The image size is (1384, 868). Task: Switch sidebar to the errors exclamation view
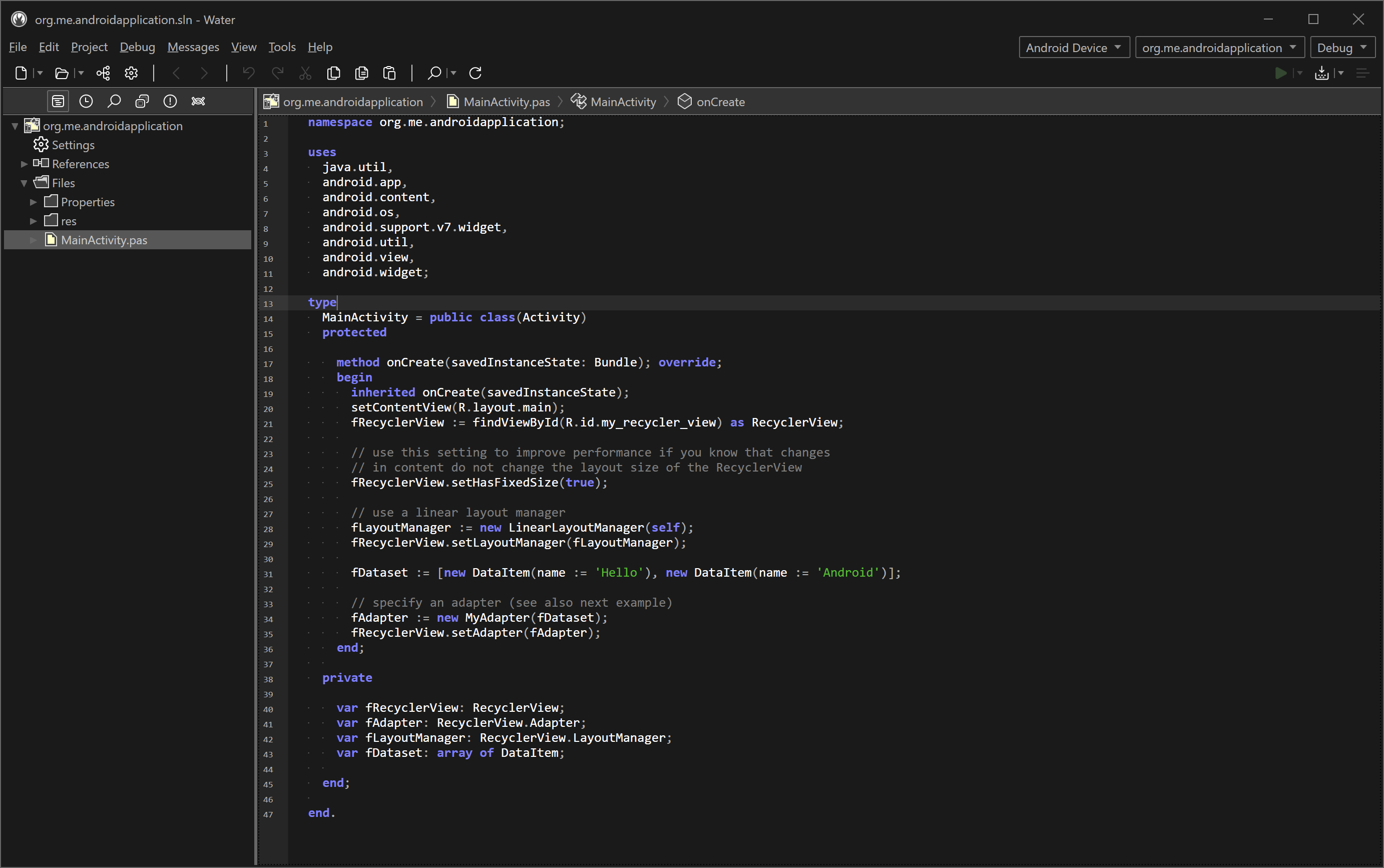click(170, 102)
